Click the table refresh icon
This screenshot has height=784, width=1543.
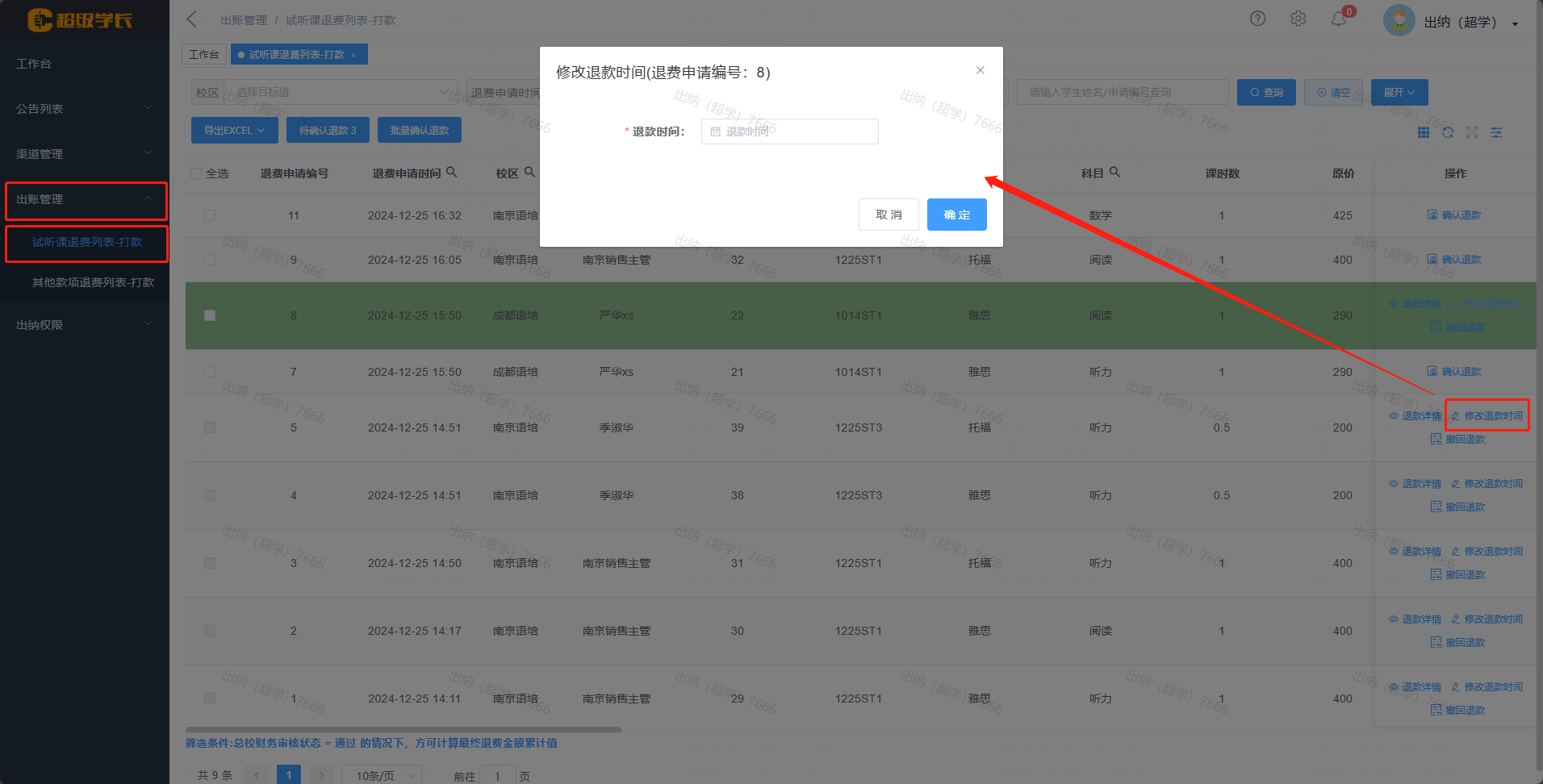[1448, 132]
